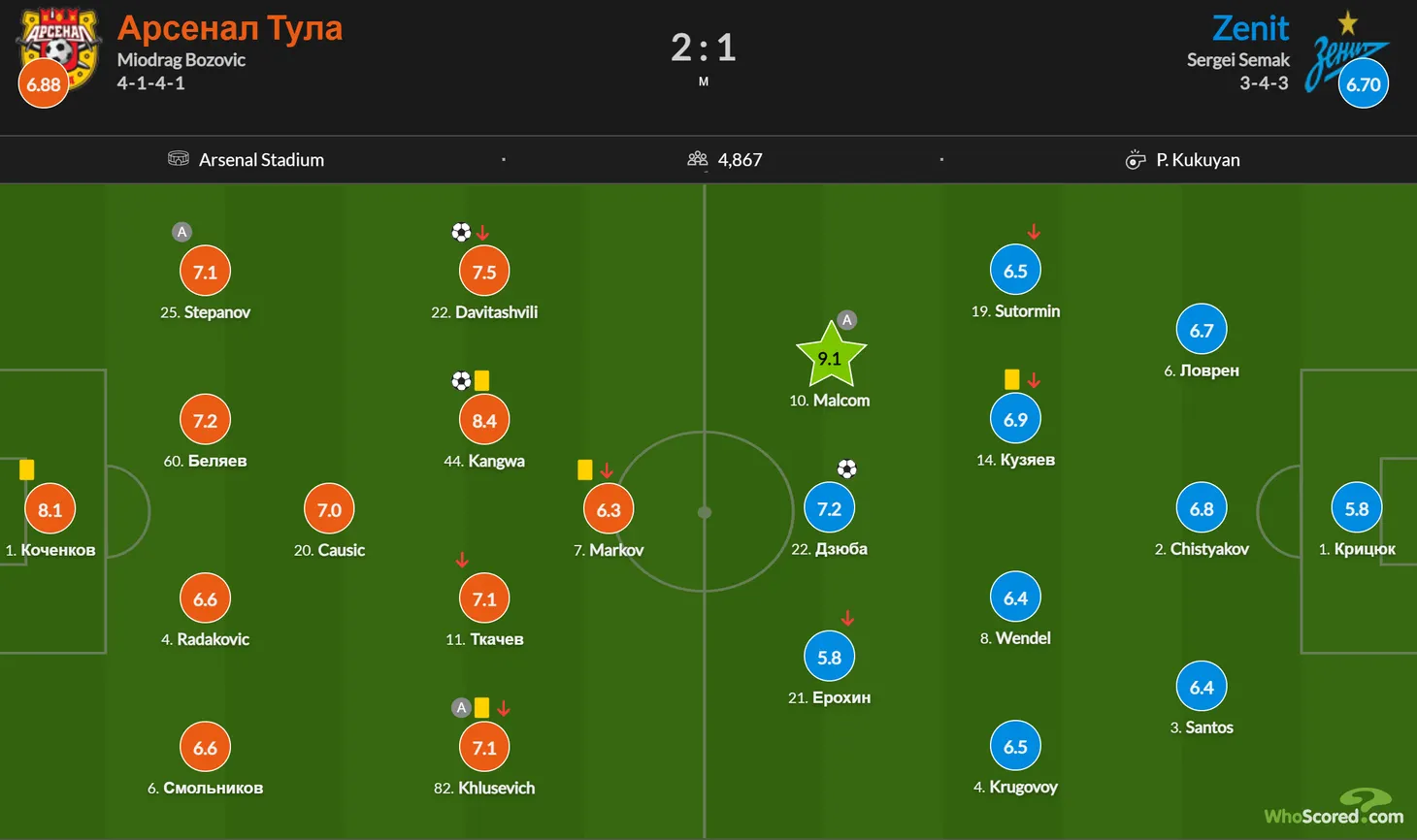This screenshot has width=1417, height=840.
Task: Click Malcom's star rating badge
Action: tap(830, 356)
